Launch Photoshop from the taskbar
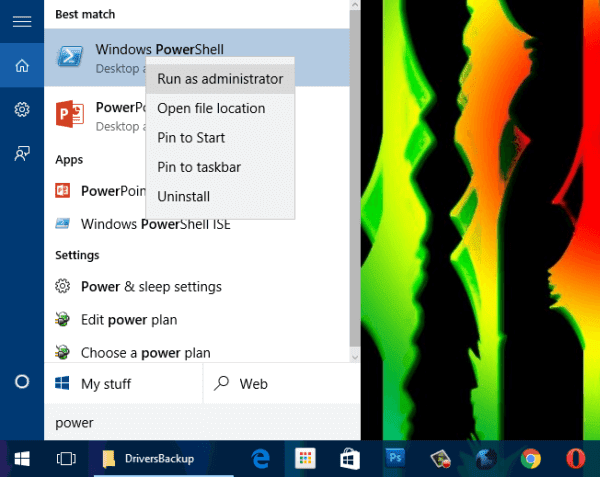This screenshot has width=600, height=477. 395,457
